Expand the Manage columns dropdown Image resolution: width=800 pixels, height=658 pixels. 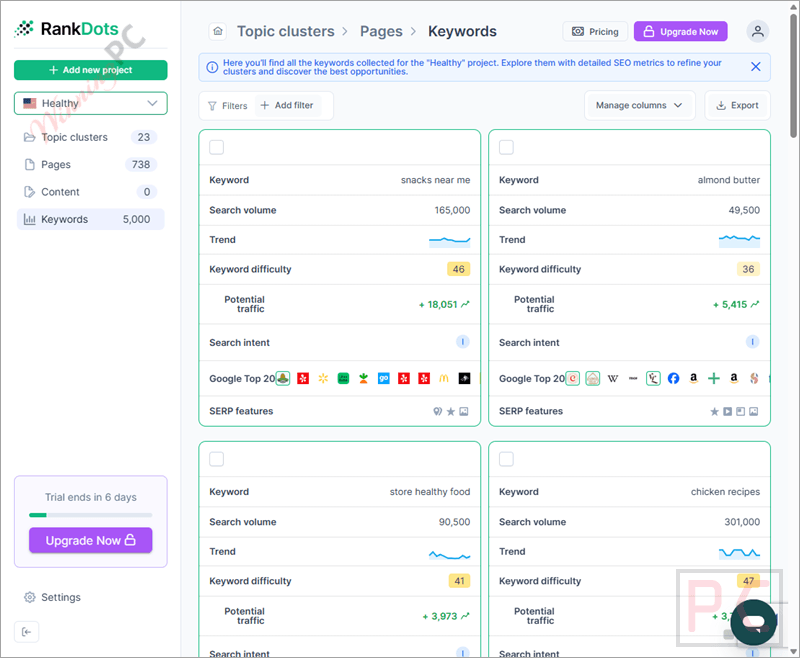[639, 106]
